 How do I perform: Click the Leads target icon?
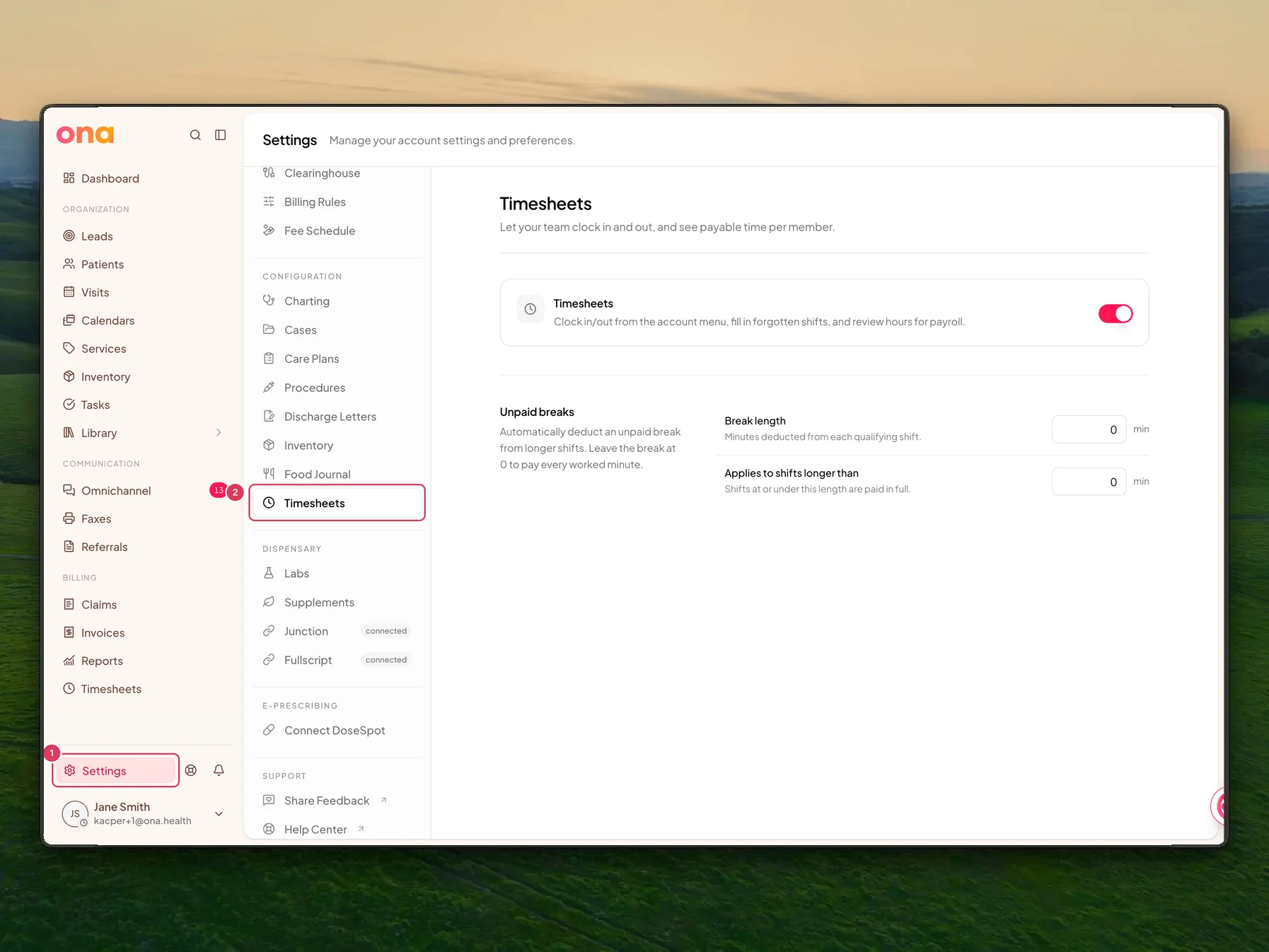69,236
